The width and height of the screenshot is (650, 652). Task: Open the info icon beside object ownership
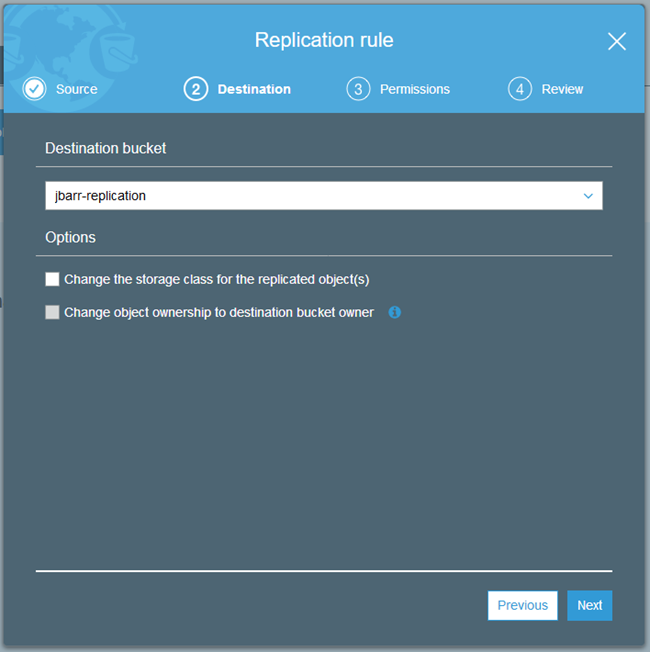point(394,313)
